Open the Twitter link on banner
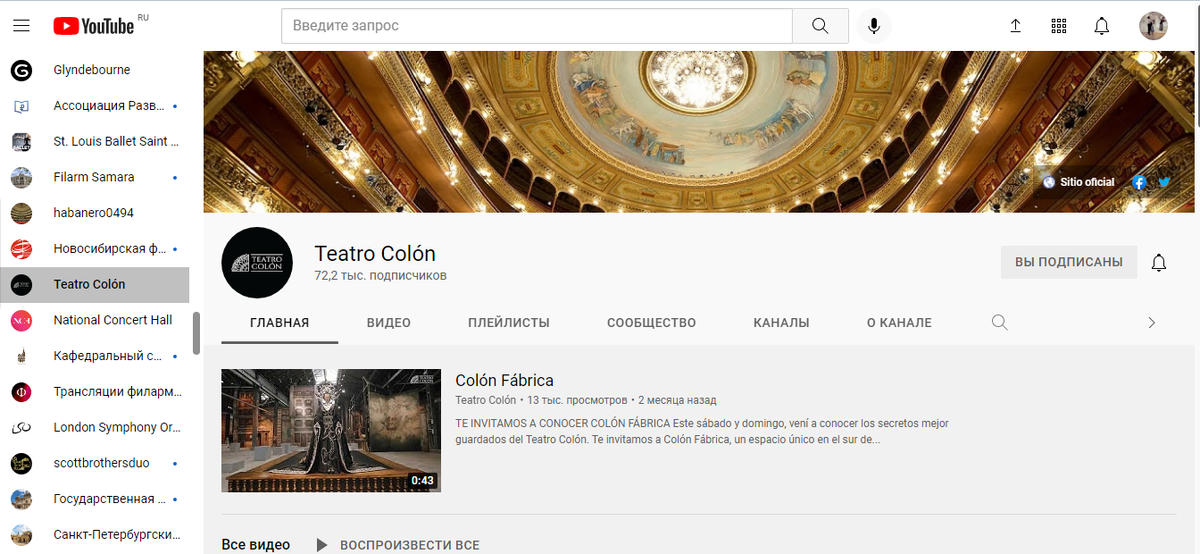The width and height of the screenshot is (1200, 554). coord(1164,182)
